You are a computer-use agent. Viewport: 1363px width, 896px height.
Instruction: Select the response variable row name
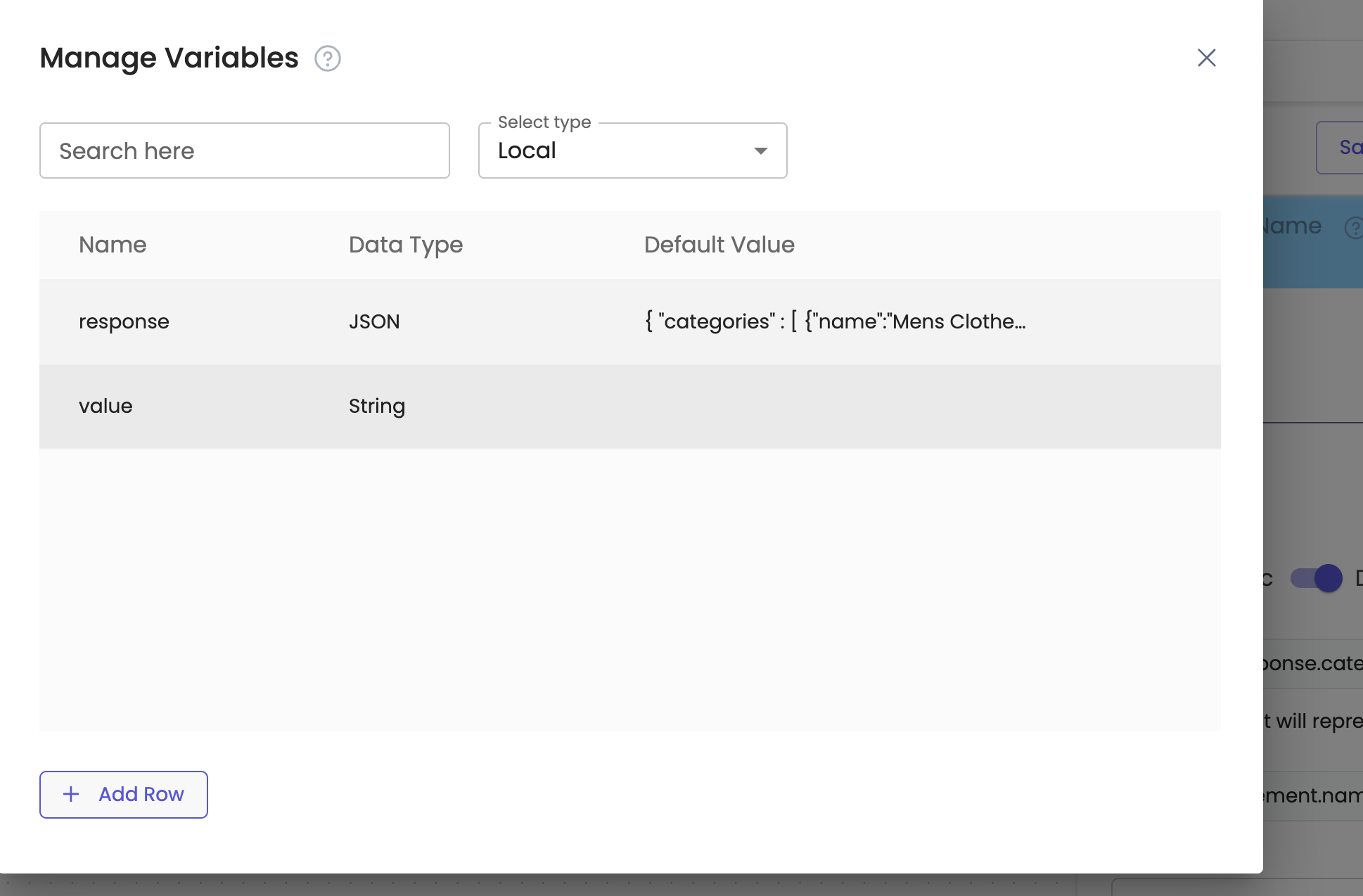pos(124,321)
